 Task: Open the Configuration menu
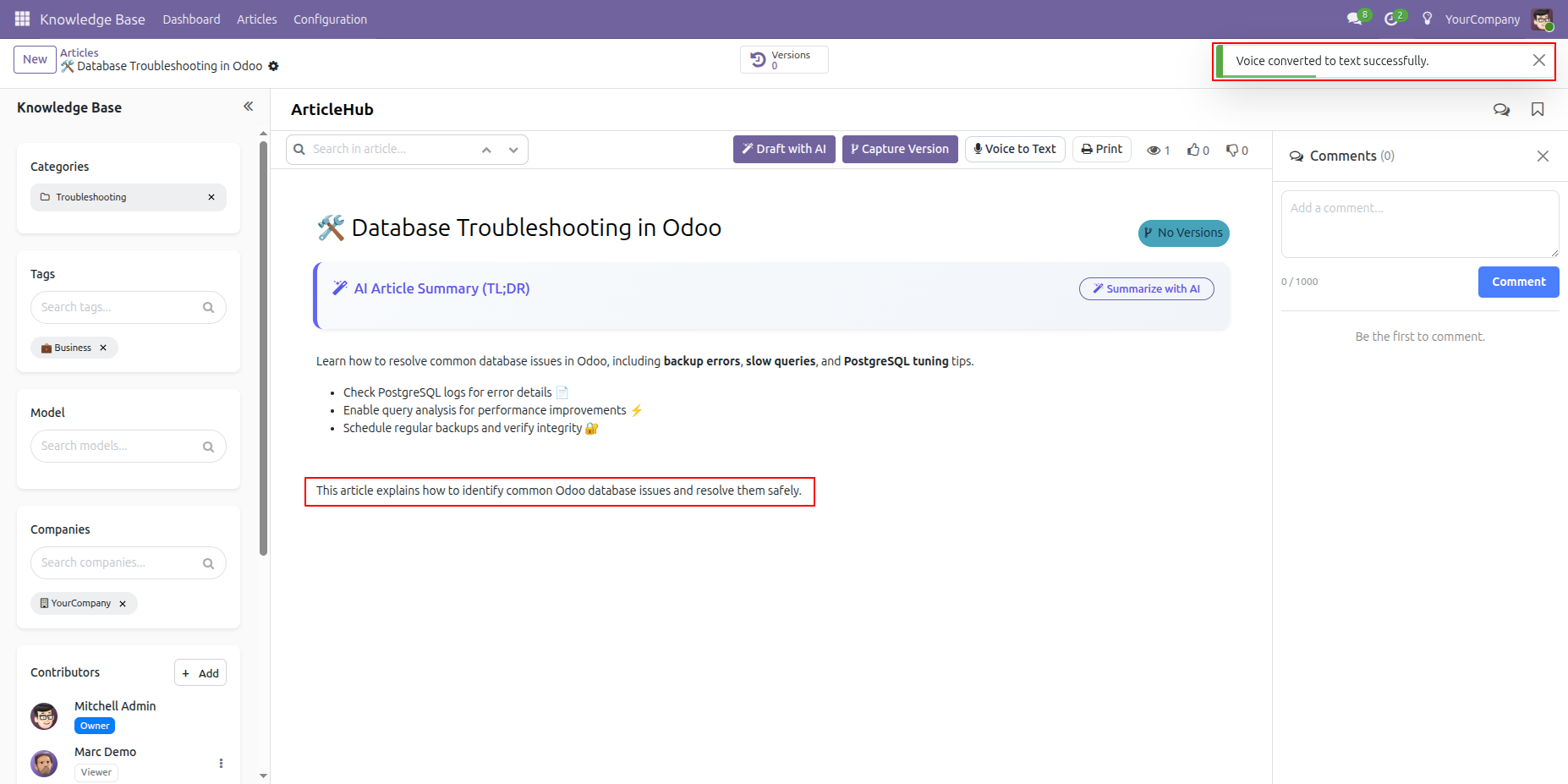pyautogui.click(x=330, y=19)
